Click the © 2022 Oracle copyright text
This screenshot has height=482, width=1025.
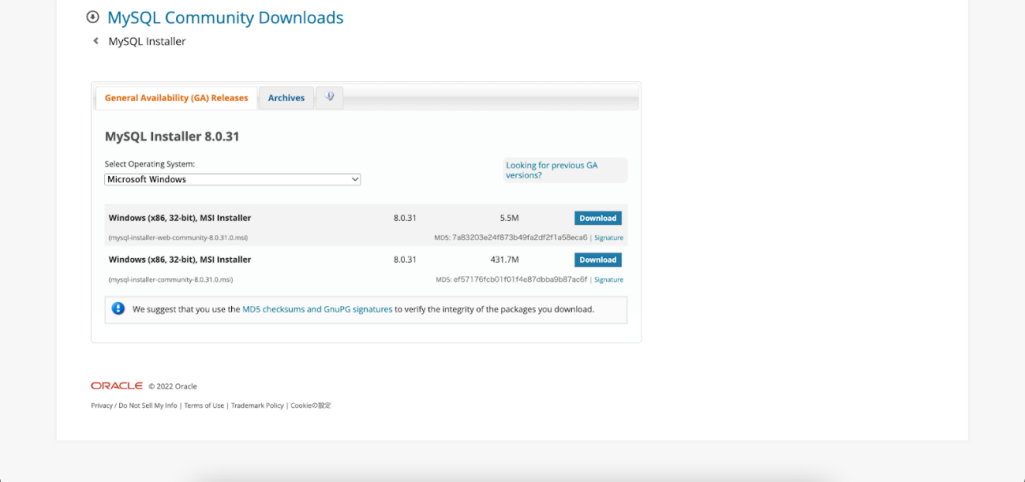pos(173,387)
